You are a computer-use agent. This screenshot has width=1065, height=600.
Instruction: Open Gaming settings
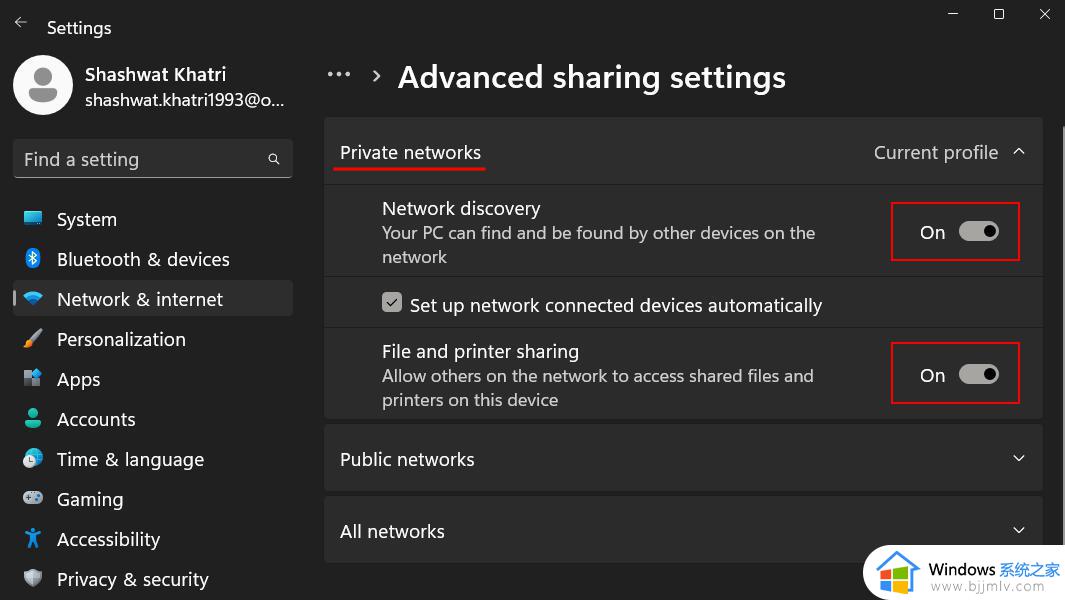click(153, 499)
